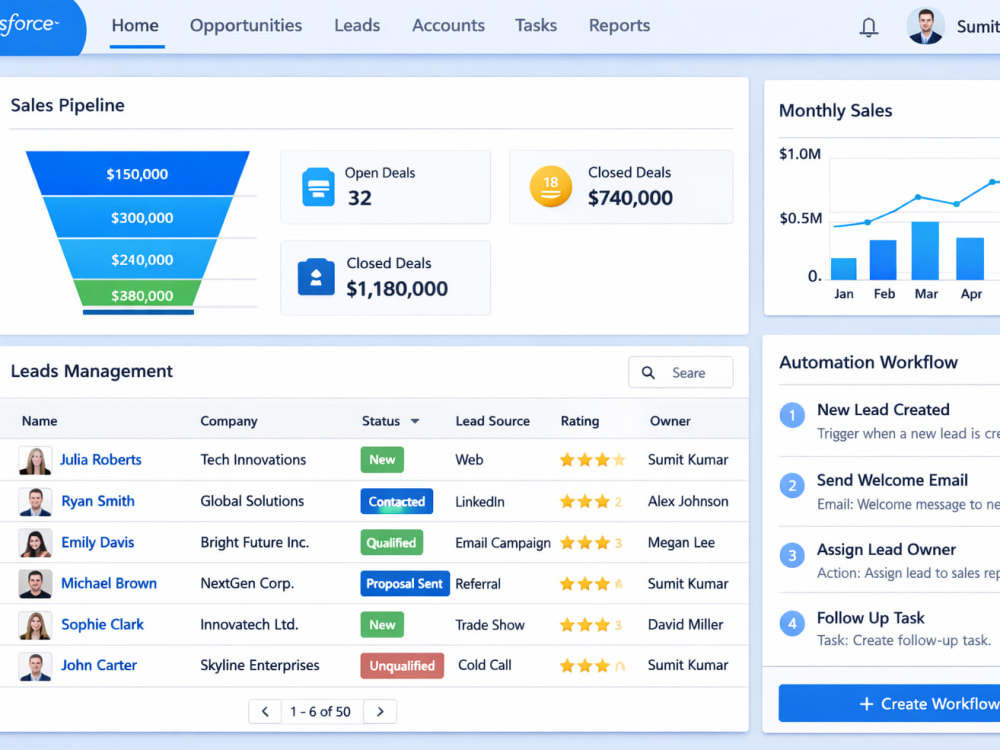Click the Contacted status badge

[x=397, y=501]
